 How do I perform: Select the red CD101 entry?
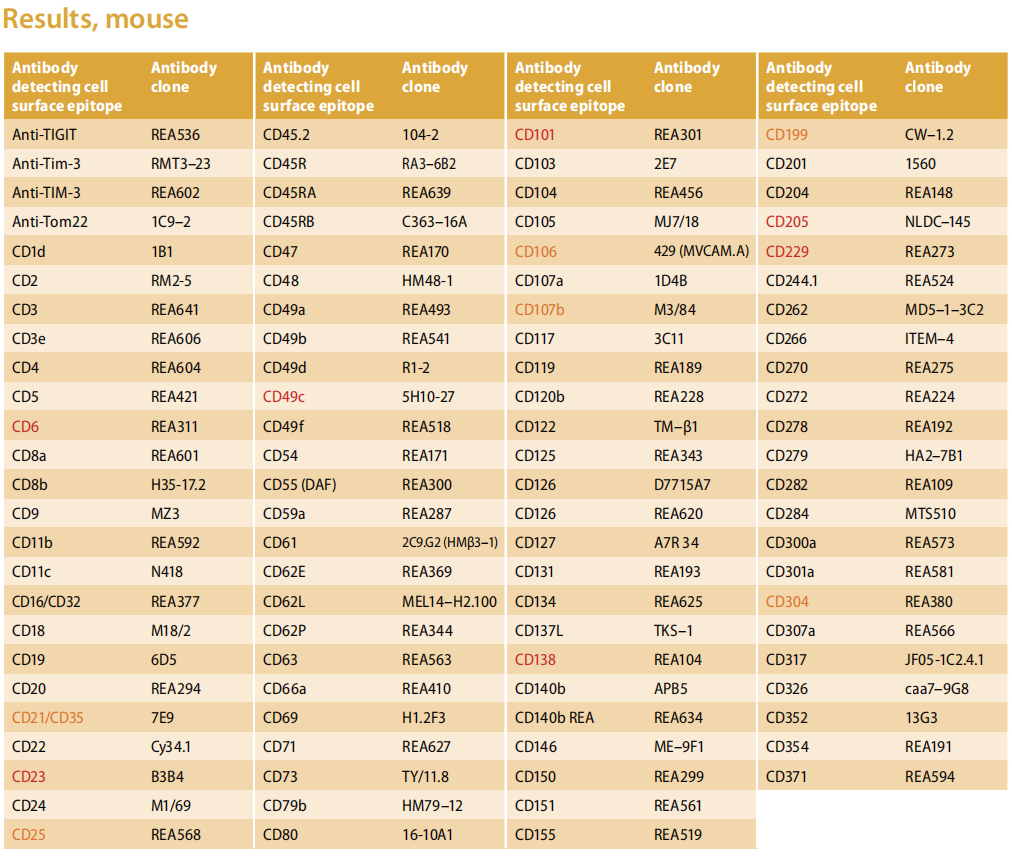click(x=534, y=135)
